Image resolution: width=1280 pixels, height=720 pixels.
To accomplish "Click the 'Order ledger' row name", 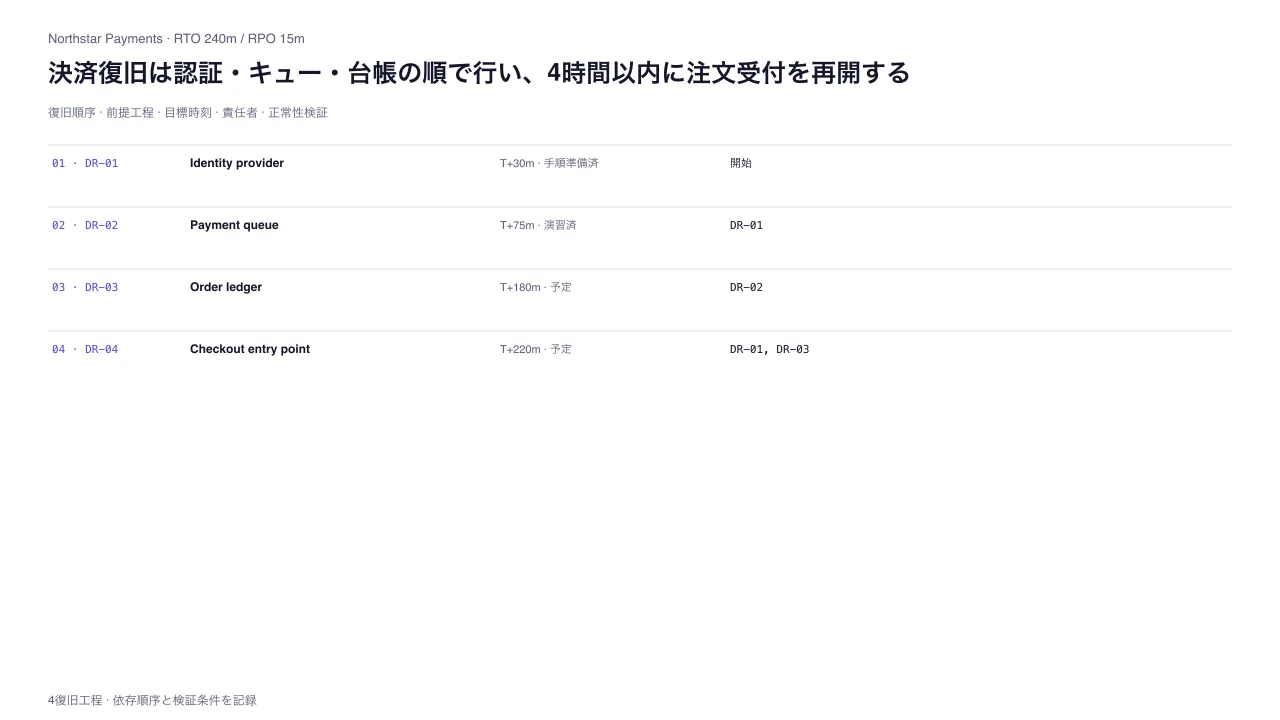I will click(x=226, y=287).
